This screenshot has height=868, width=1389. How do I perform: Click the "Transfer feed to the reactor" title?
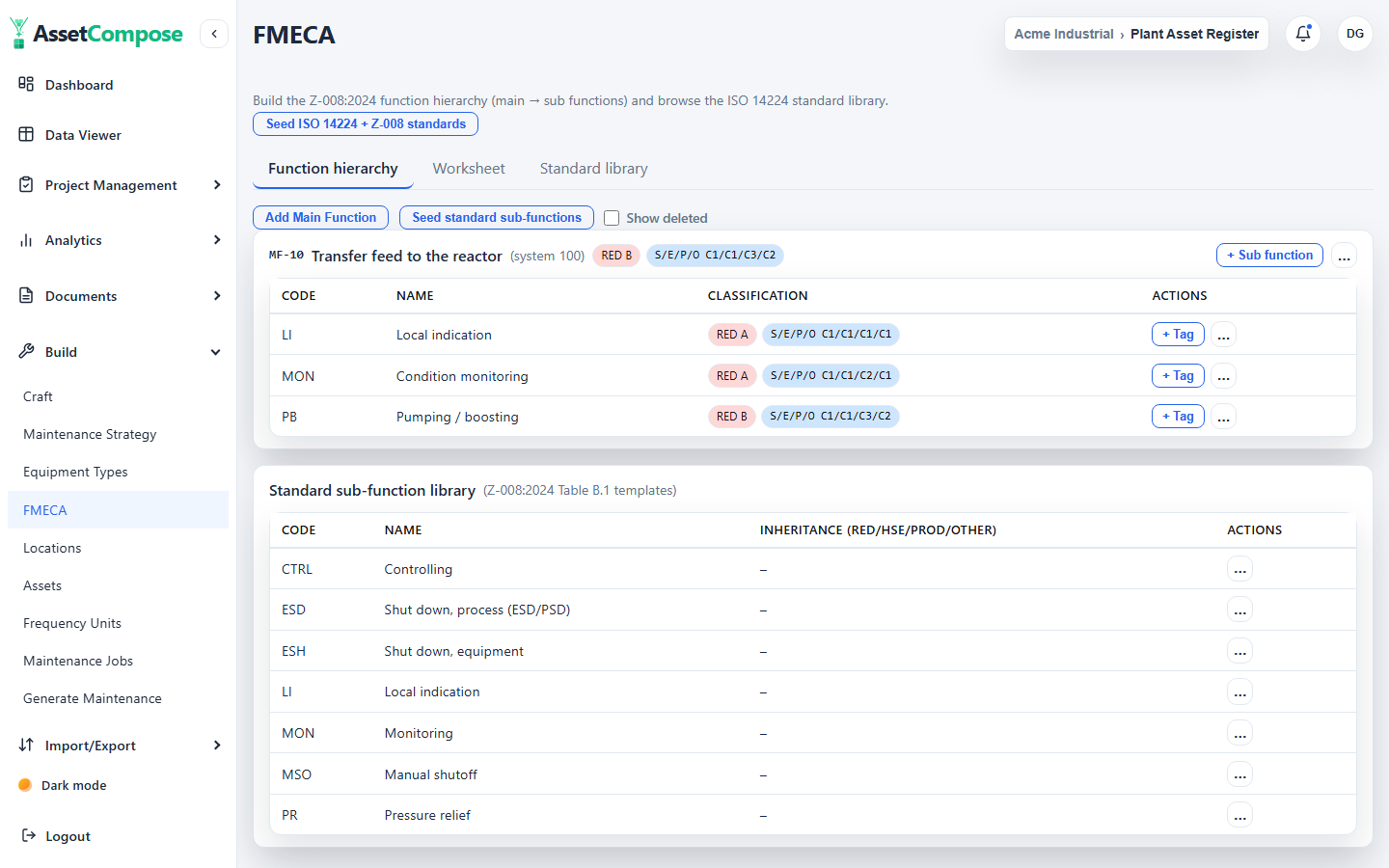(x=407, y=256)
